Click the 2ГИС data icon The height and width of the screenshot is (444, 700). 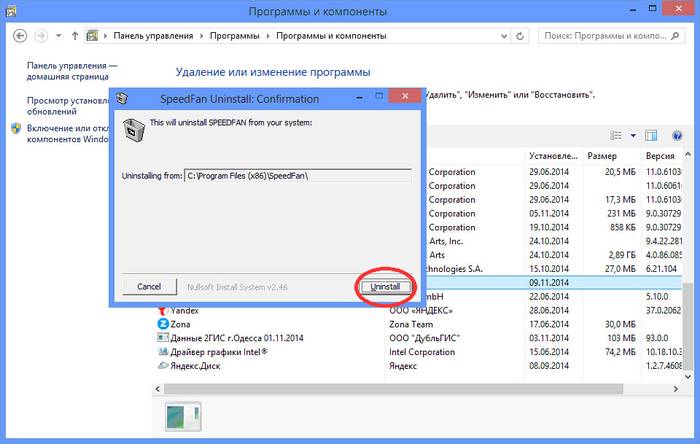pyautogui.click(x=162, y=338)
